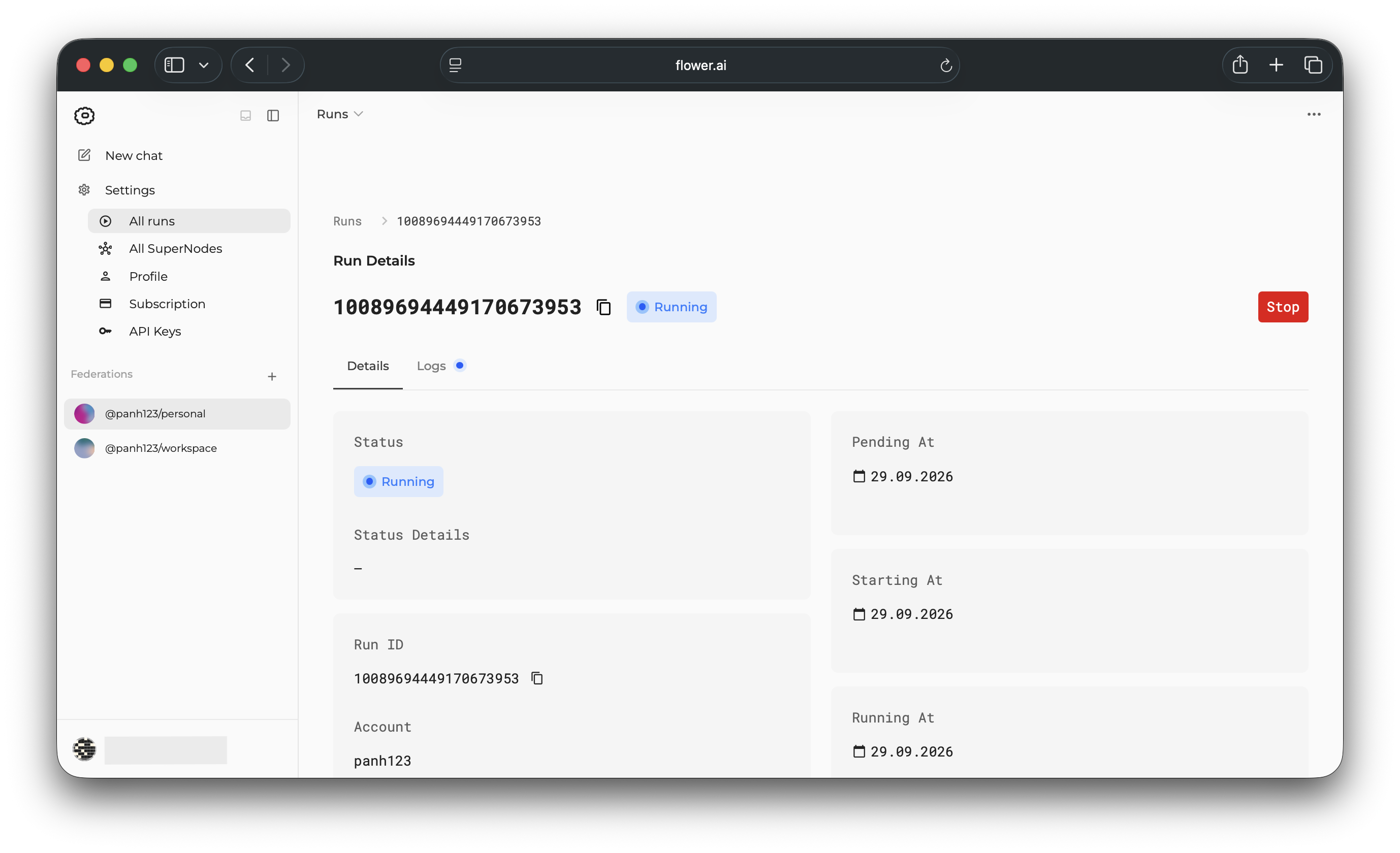This screenshot has height=853, width=1400.
Task: Open the three-dot more options menu
Action: [x=1314, y=114]
